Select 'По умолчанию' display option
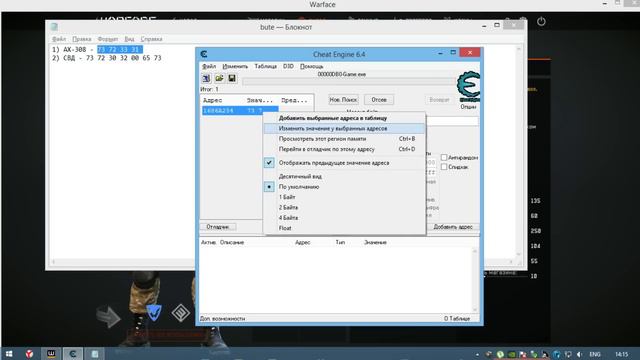 344,187
